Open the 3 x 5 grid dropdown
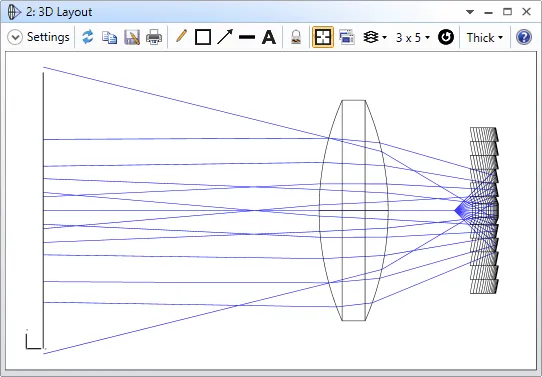The width and height of the screenshot is (542, 377). (x=413, y=37)
